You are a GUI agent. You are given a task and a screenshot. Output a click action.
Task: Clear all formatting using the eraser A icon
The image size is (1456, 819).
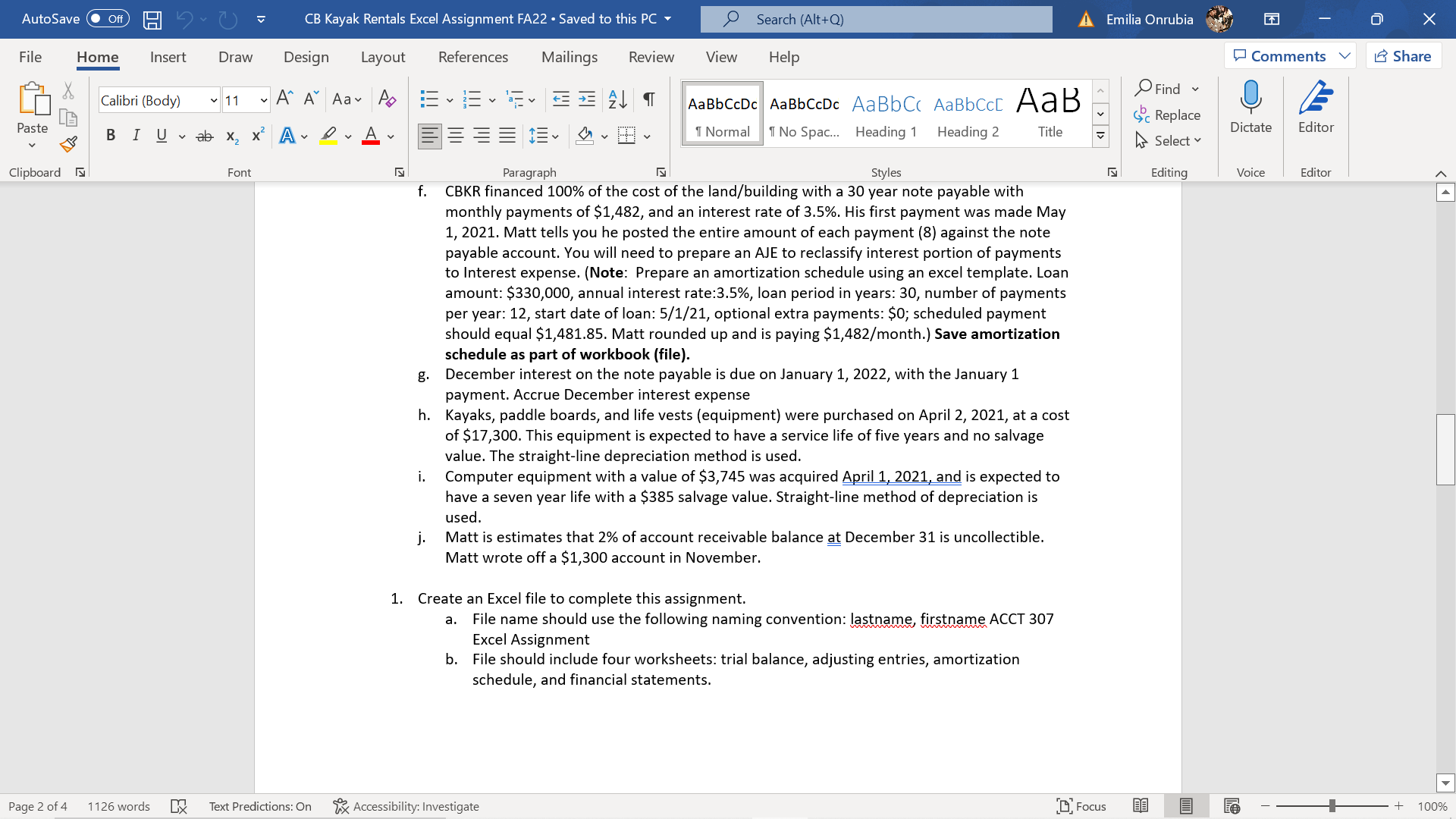[x=387, y=99]
